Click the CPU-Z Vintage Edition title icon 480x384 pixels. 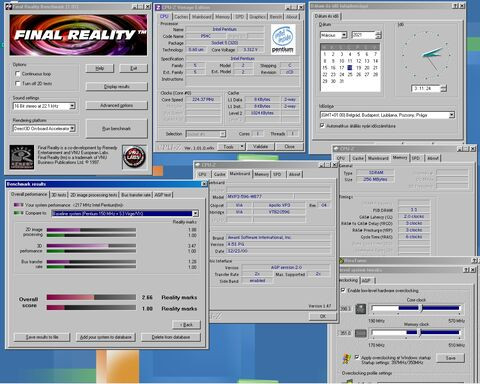159,7
